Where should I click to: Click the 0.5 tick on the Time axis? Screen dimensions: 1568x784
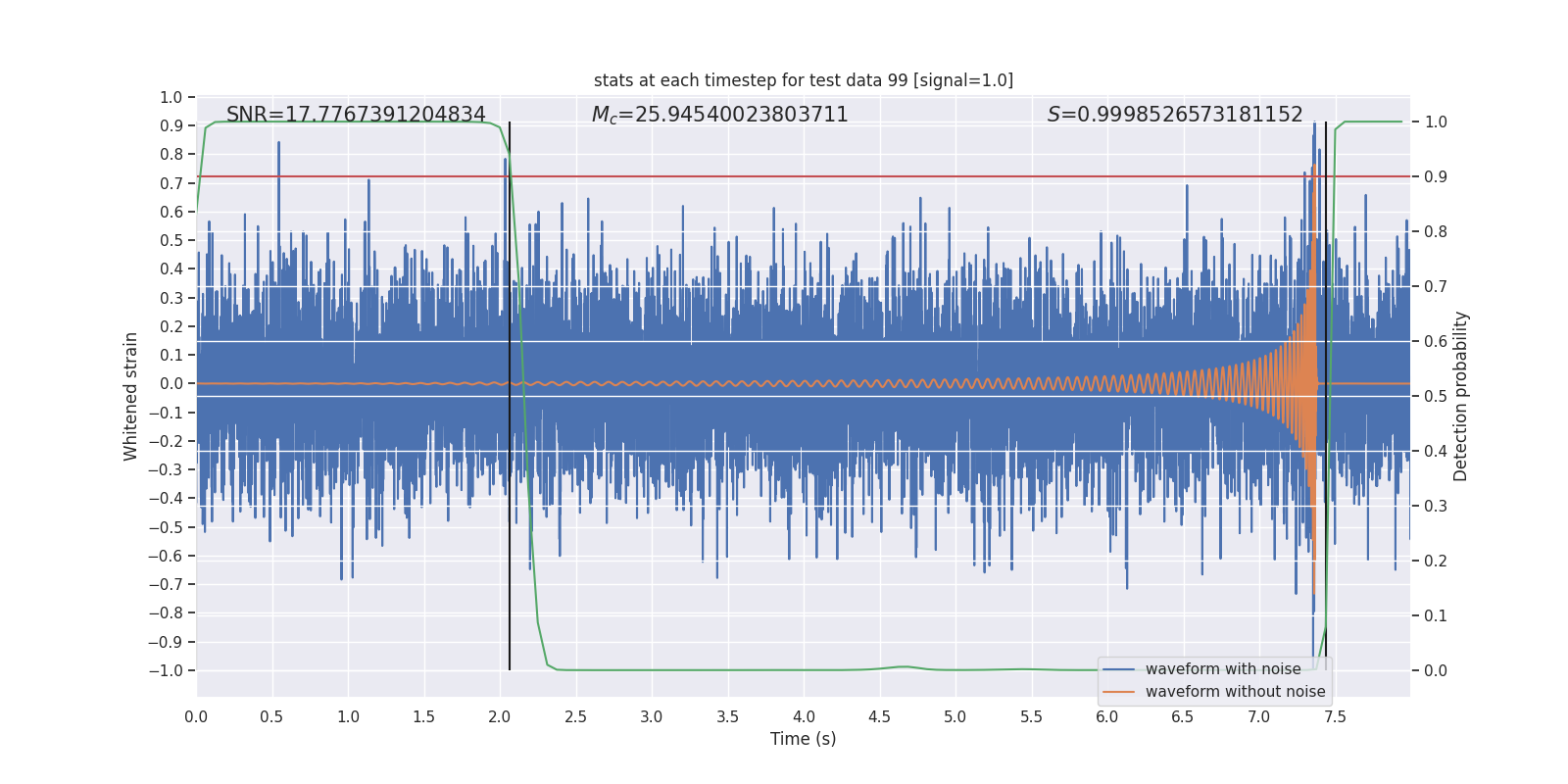(271, 716)
